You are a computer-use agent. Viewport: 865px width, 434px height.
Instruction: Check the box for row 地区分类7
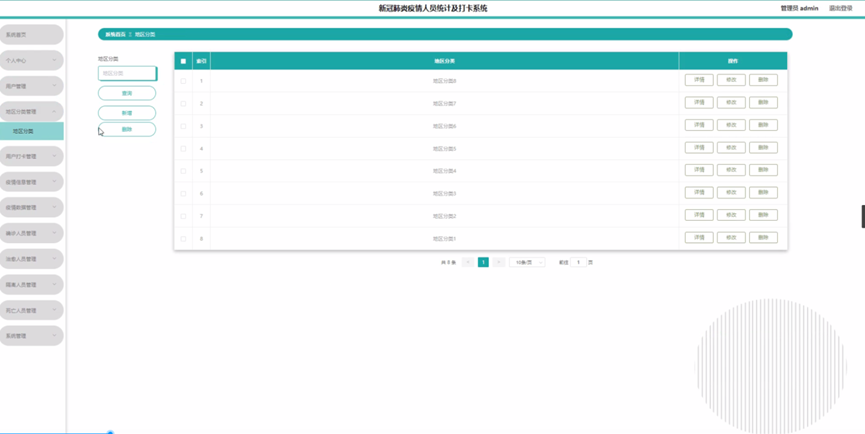pos(183,104)
